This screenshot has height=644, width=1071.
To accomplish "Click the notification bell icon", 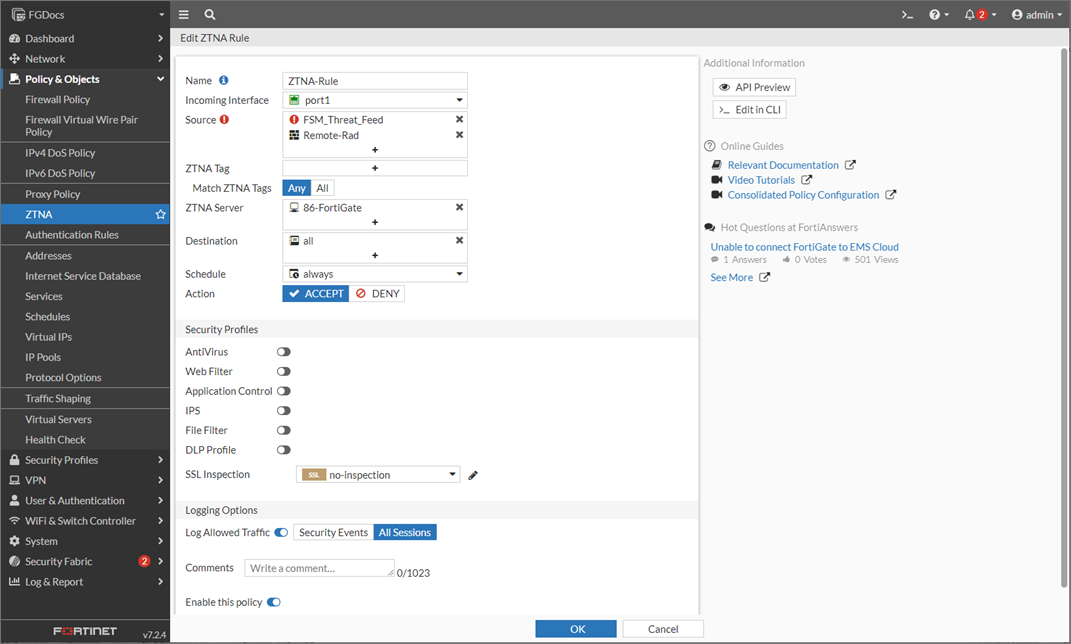I will tap(968, 14).
